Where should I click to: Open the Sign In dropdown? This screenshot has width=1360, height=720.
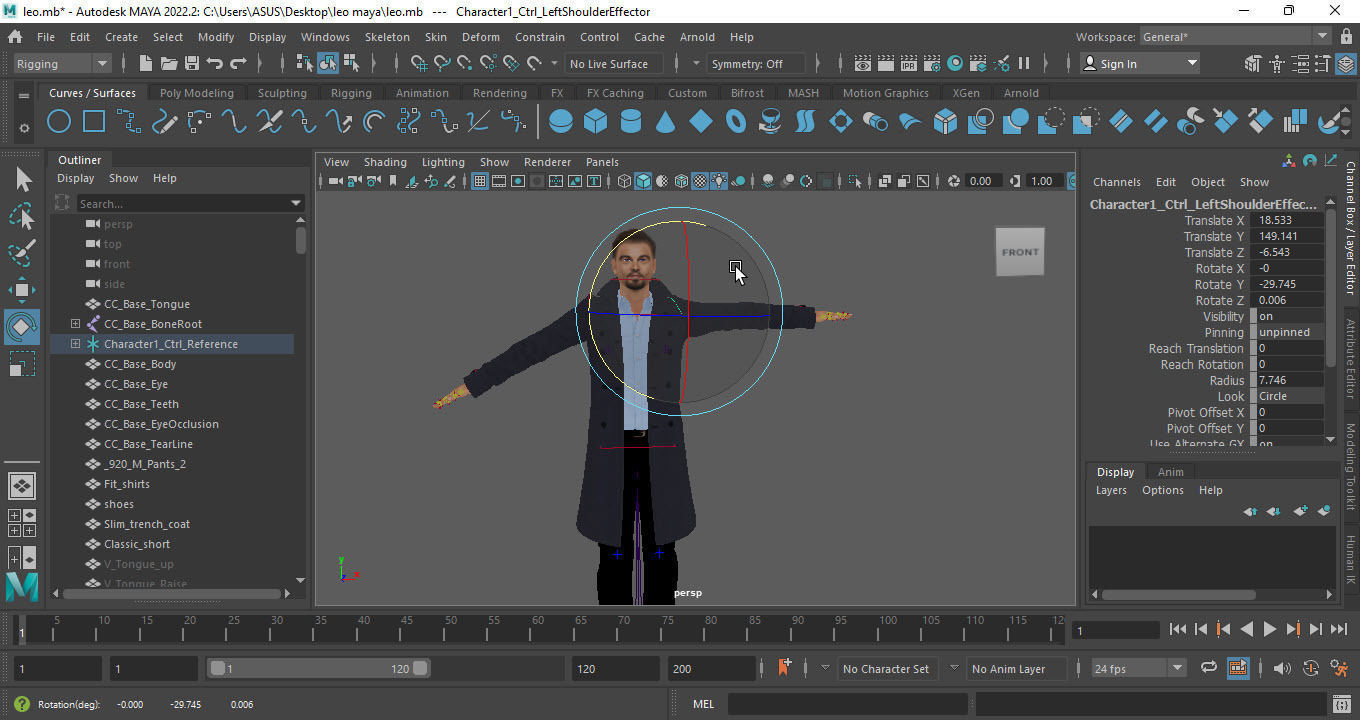pos(1140,64)
